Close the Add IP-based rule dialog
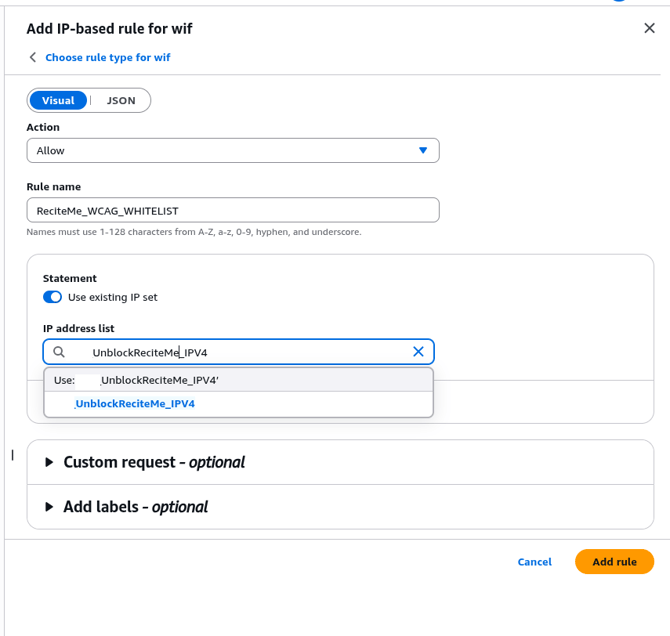Viewport: 670px width, 636px height. 649,29
